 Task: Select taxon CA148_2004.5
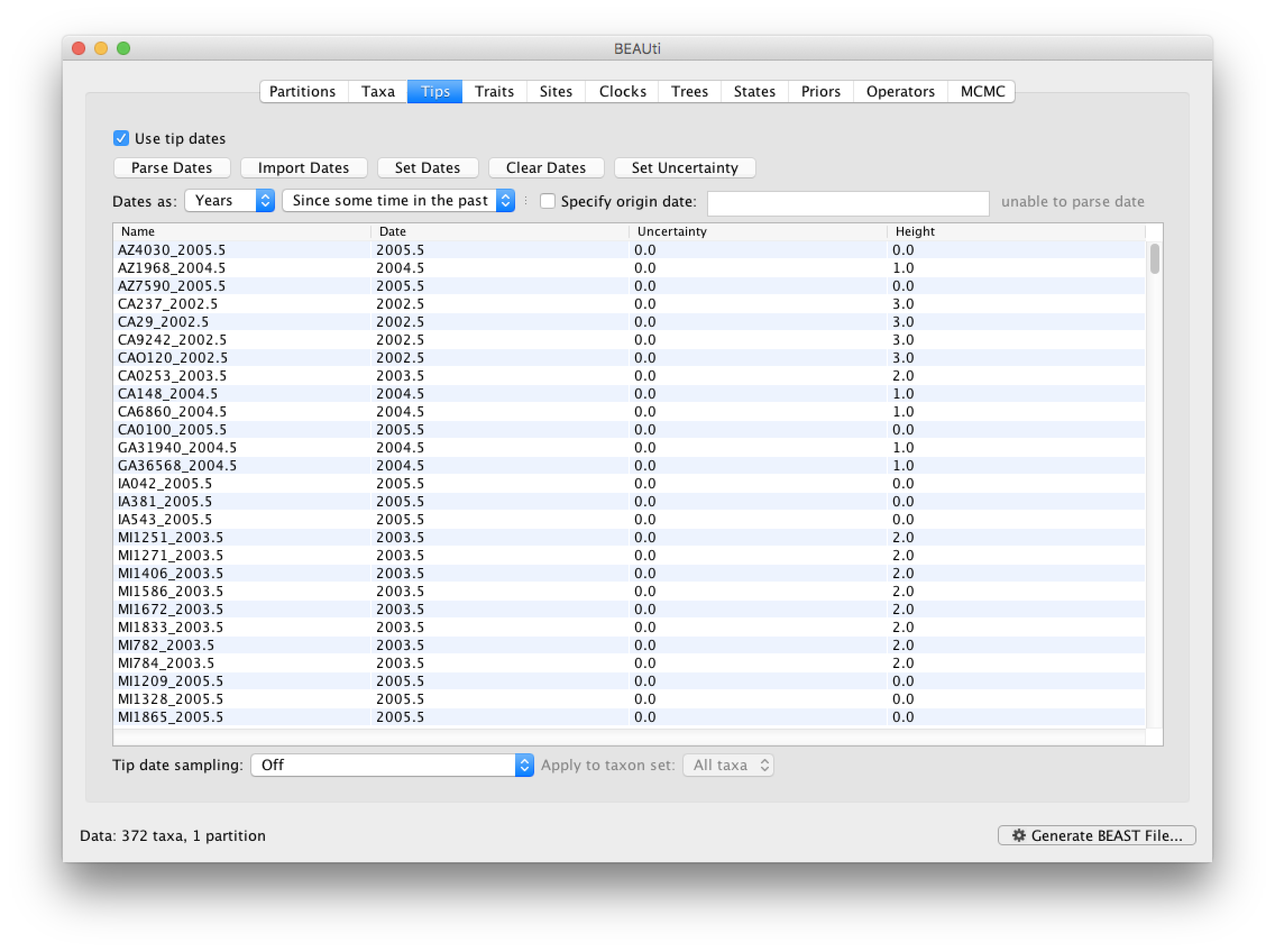click(168, 393)
